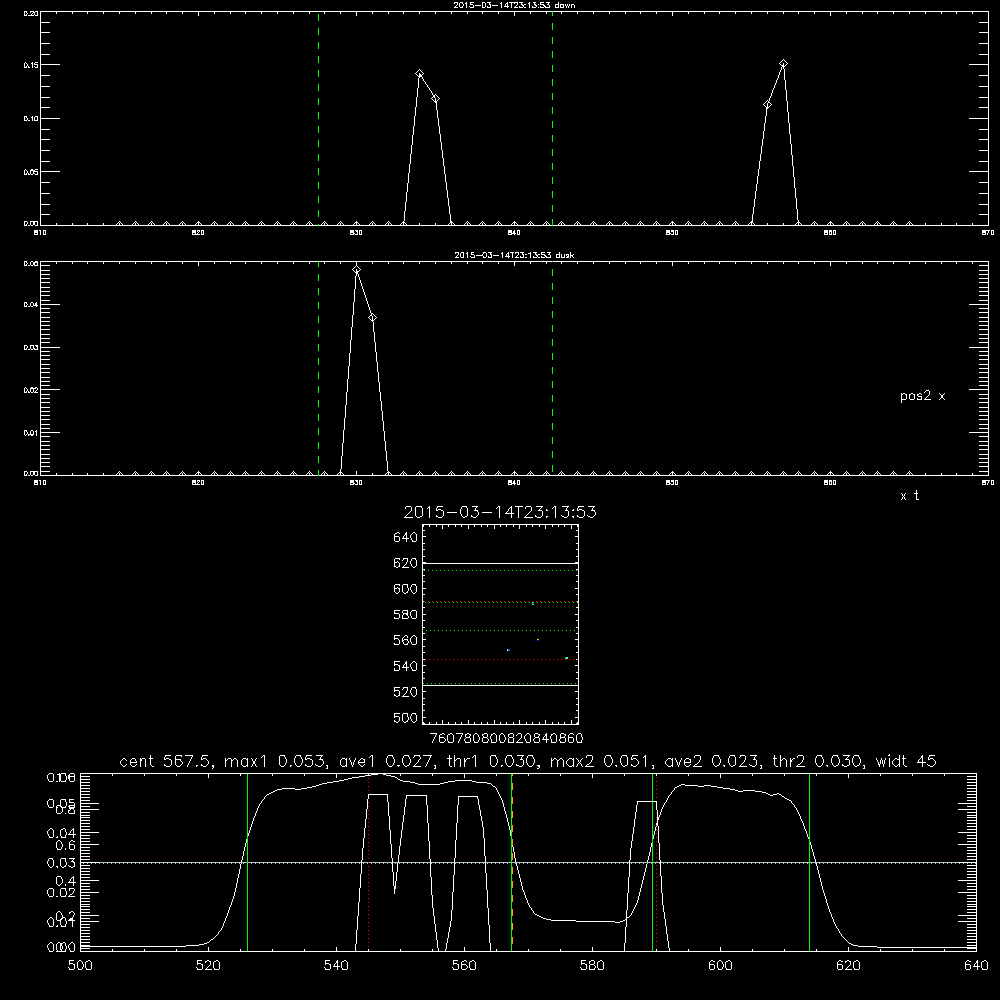This screenshot has height=1000, width=1000.
Task: Click x-axis label '560' of the bottom plot
Action: click(464, 966)
